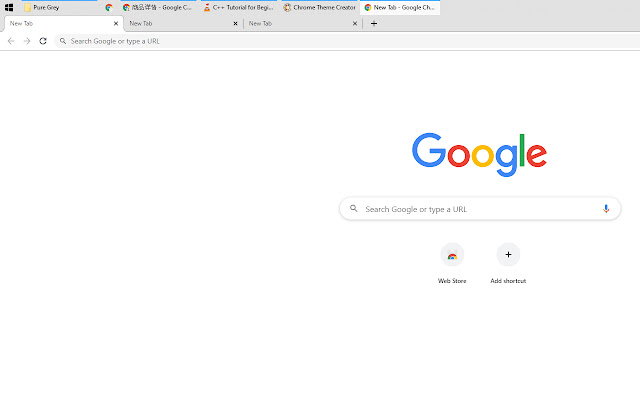The height and width of the screenshot is (400, 640).
Task: Select the Web Store label text
Action: [x=452, y=281]
